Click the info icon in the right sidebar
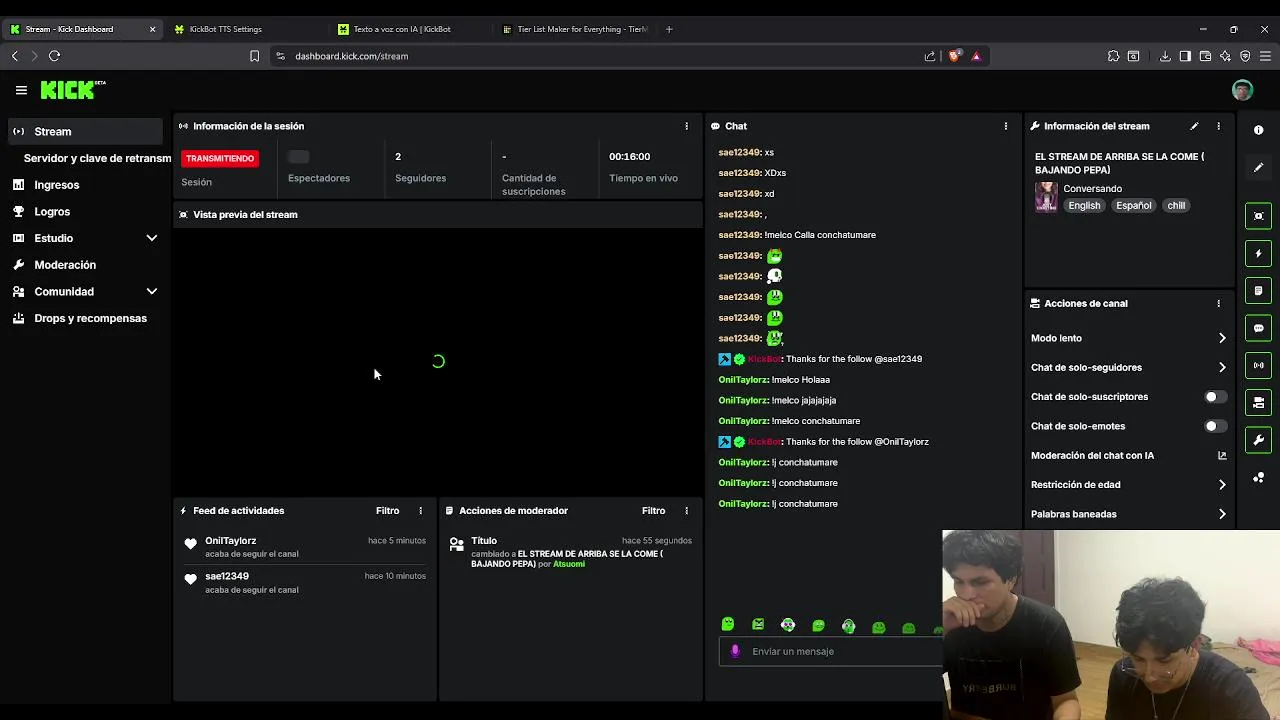The height and width of the screenshot is (720, 1280). click(x=1258, y=131)
